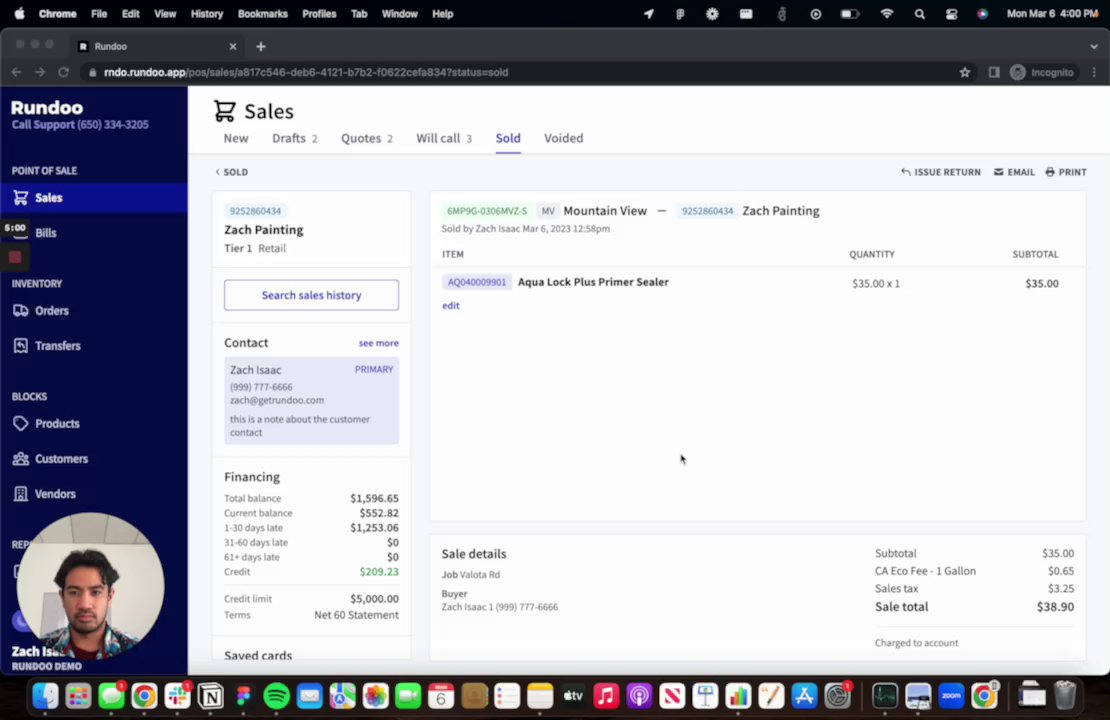Open the History menu in the menu bar
Screen dimensions: 1110x720
tap(207, 13)
